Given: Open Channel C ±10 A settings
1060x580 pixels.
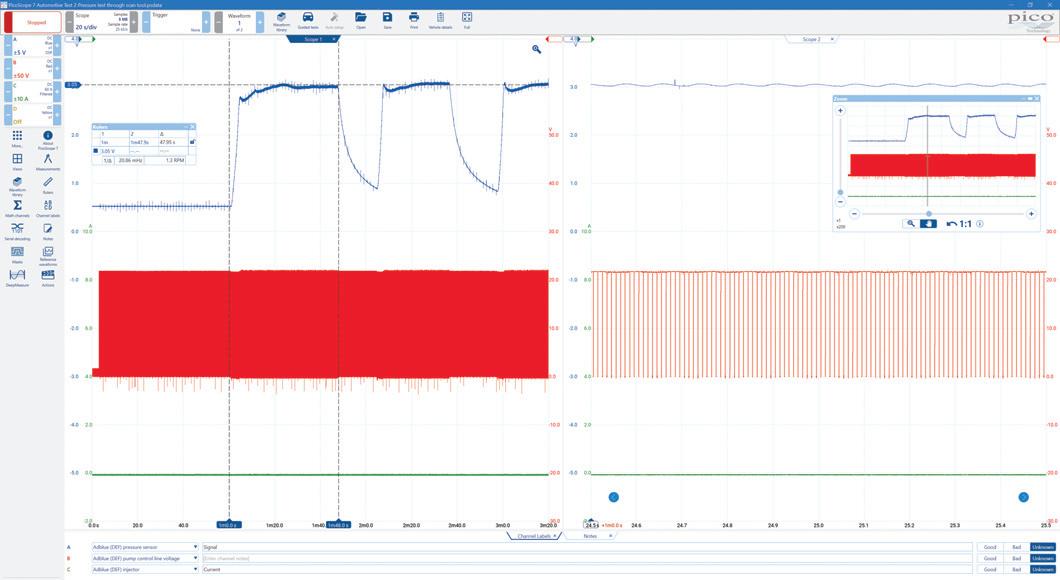Looking at the screenshot, I should [32, 92].
